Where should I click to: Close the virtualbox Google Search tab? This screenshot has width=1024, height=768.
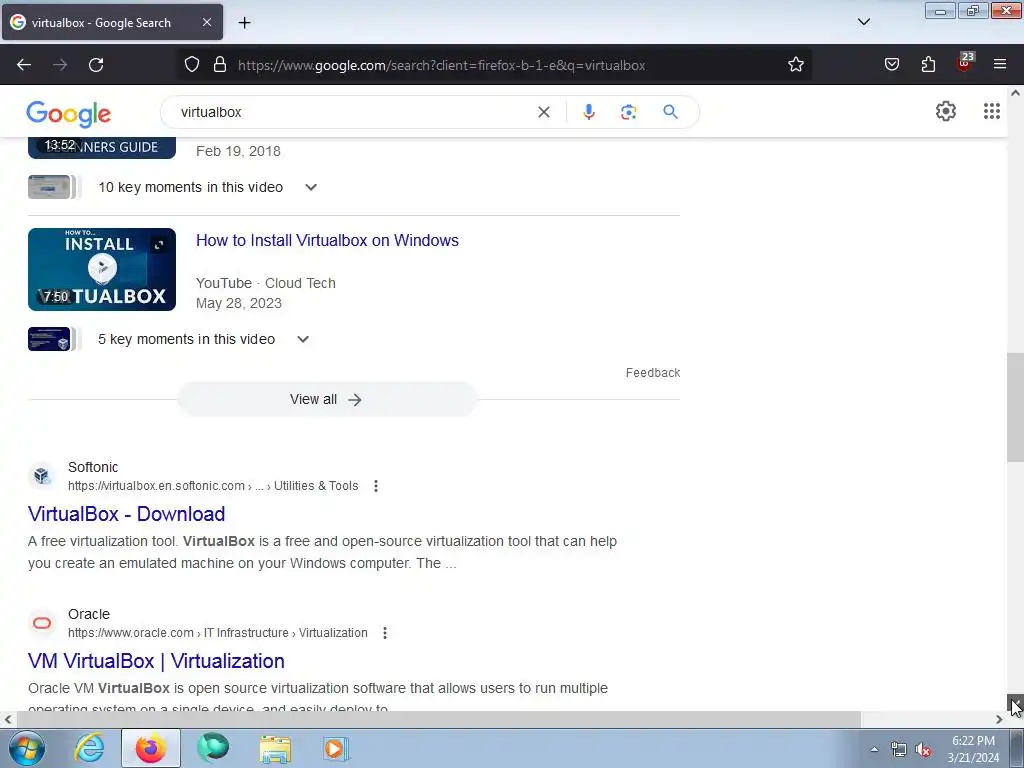[206, 22]
